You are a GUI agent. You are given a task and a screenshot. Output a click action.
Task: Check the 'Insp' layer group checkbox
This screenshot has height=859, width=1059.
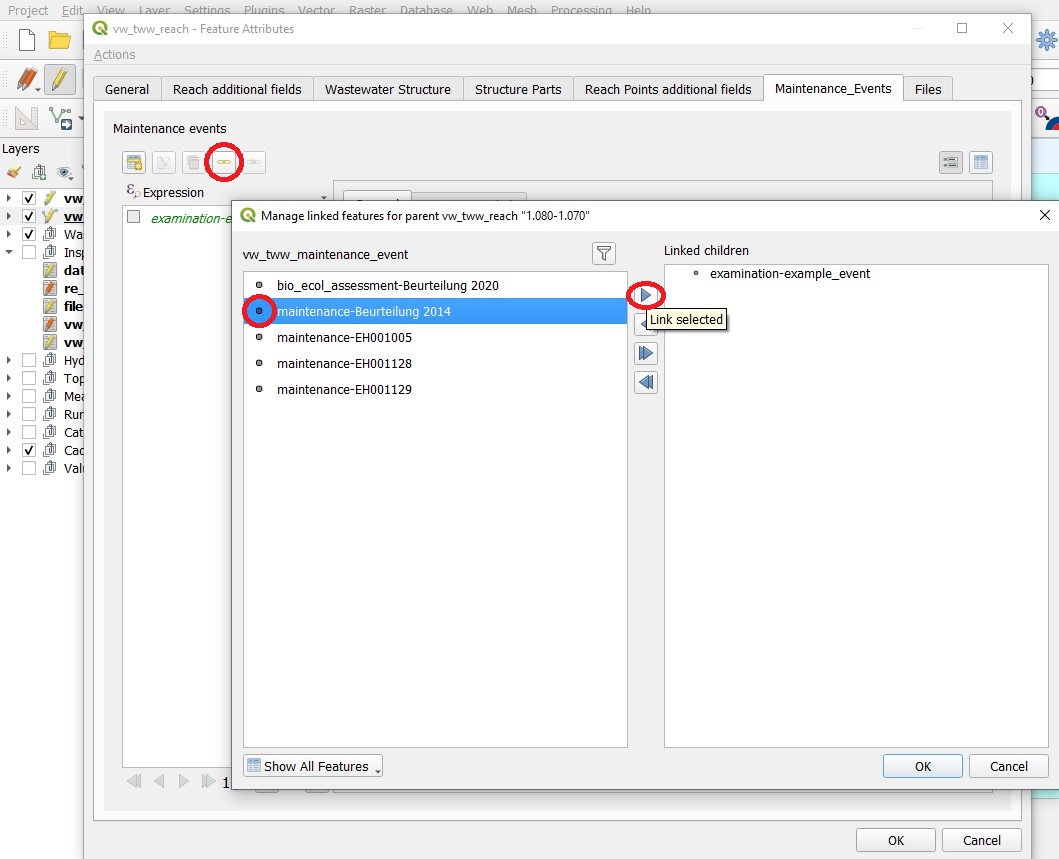point(29,252)
